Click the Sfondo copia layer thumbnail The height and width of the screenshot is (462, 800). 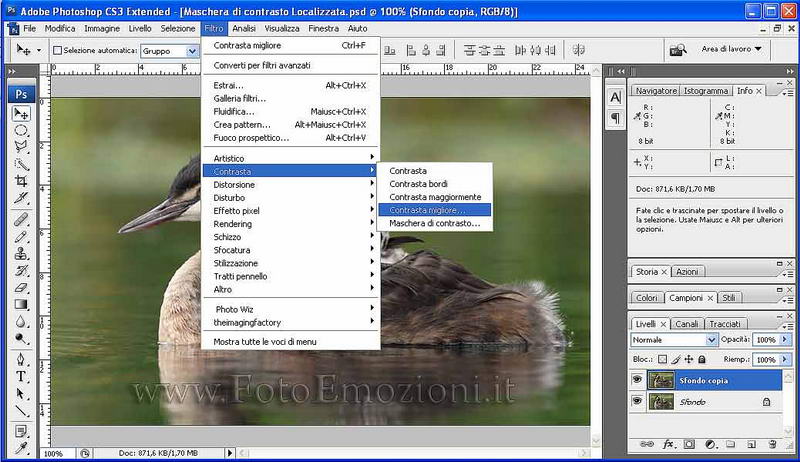[661, 380]
